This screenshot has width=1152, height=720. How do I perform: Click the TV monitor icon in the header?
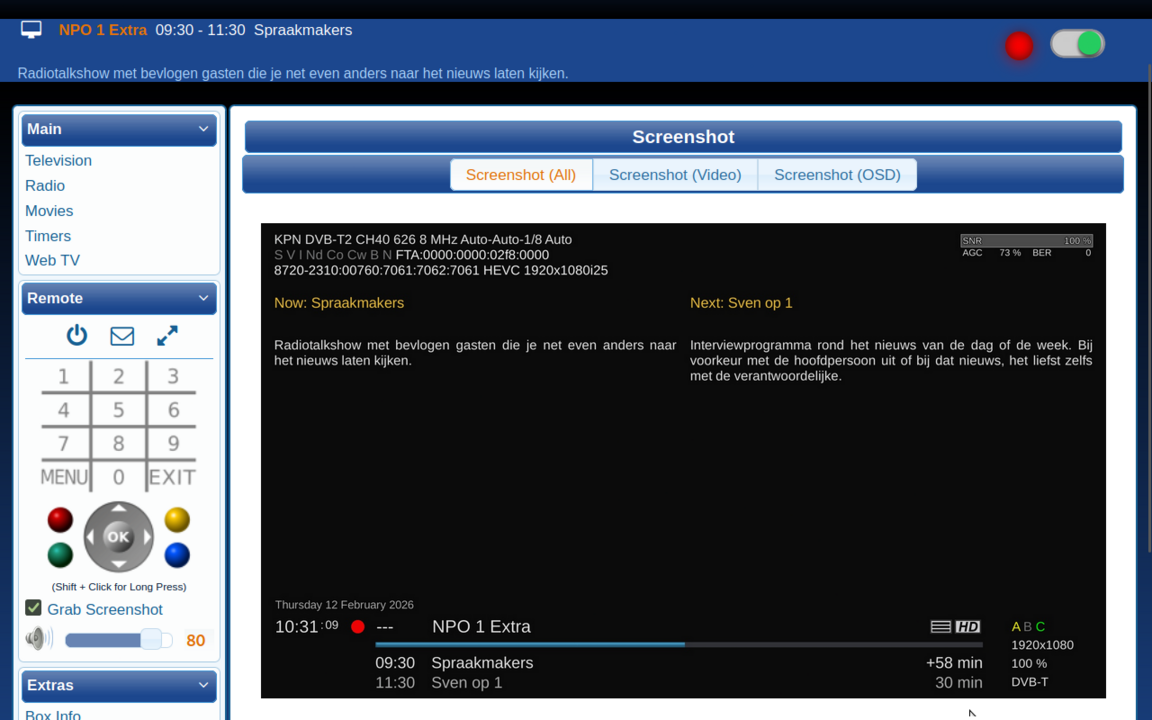click(30, 29)
